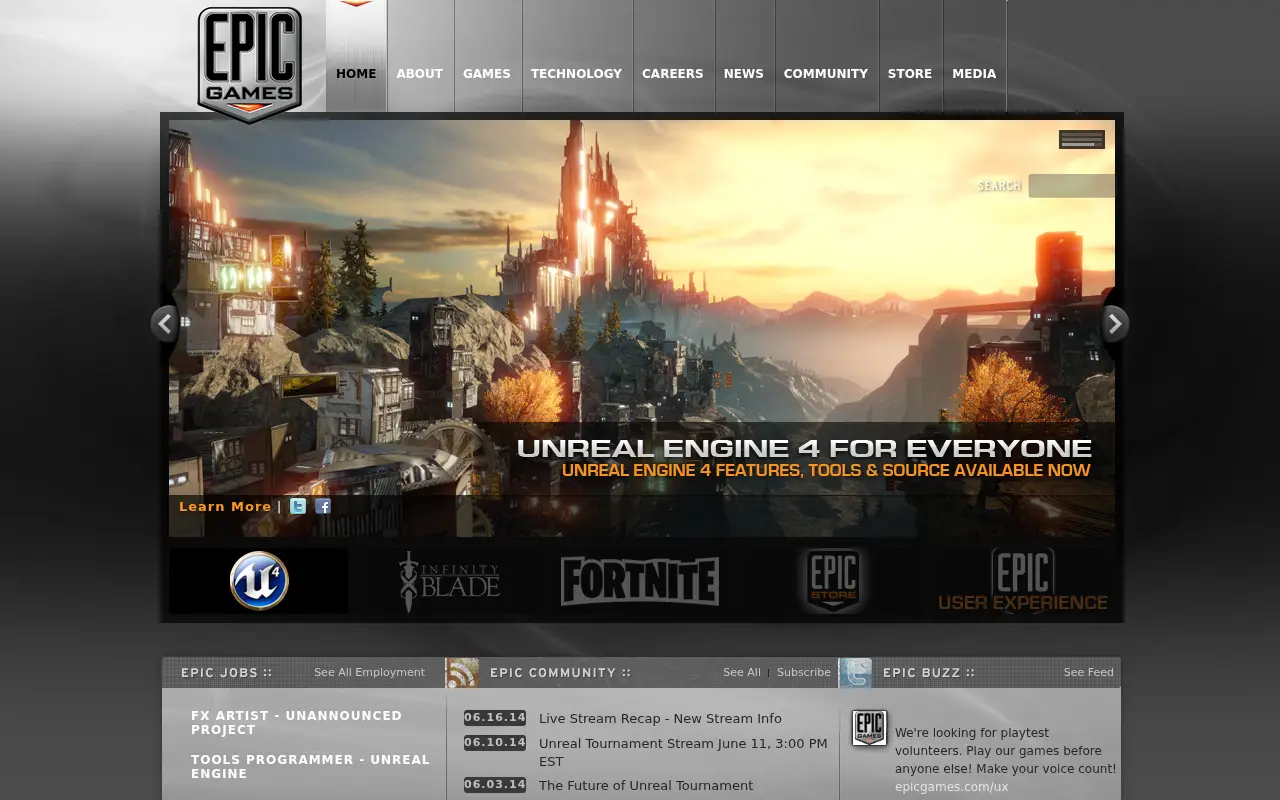
Task: Open the Technology menu item
Action: point(576,74)
